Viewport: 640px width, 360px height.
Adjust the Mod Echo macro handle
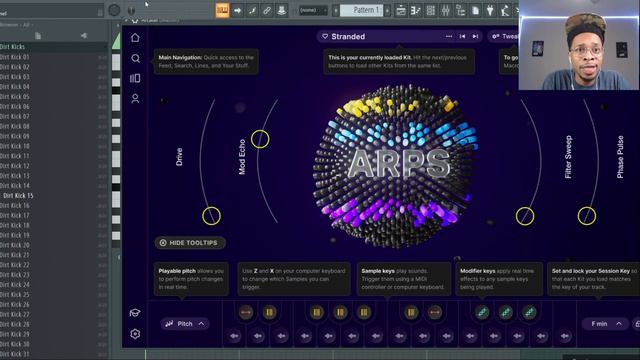[260, 139]
